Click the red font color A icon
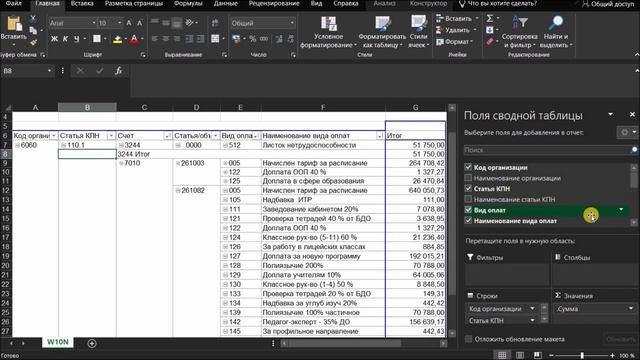 pyautogui.click(x=134, y=39)
